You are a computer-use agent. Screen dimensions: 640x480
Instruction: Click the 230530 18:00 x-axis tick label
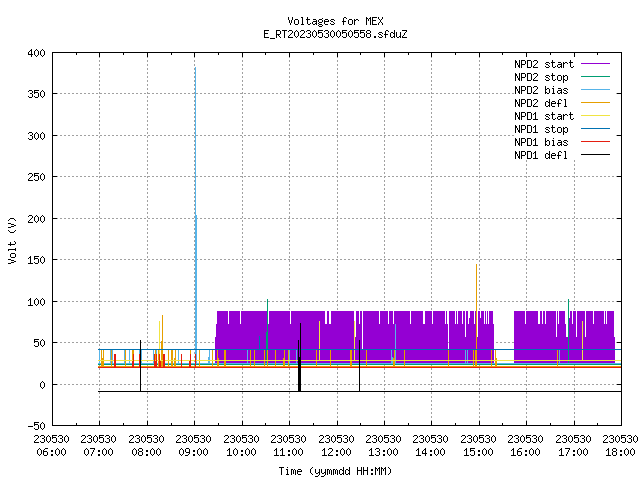[620, 446]
